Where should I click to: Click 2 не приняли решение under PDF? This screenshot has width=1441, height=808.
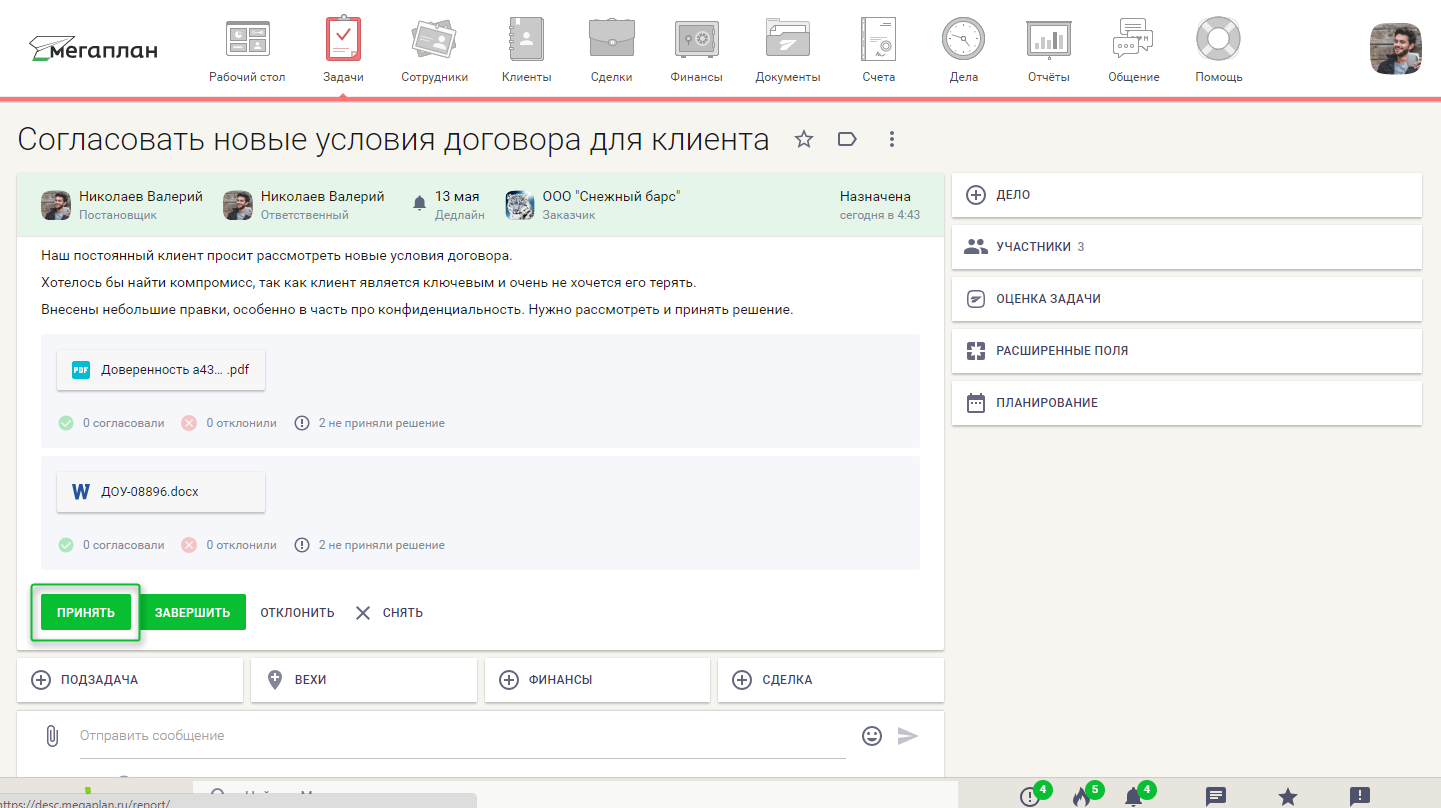coord(370,423)
